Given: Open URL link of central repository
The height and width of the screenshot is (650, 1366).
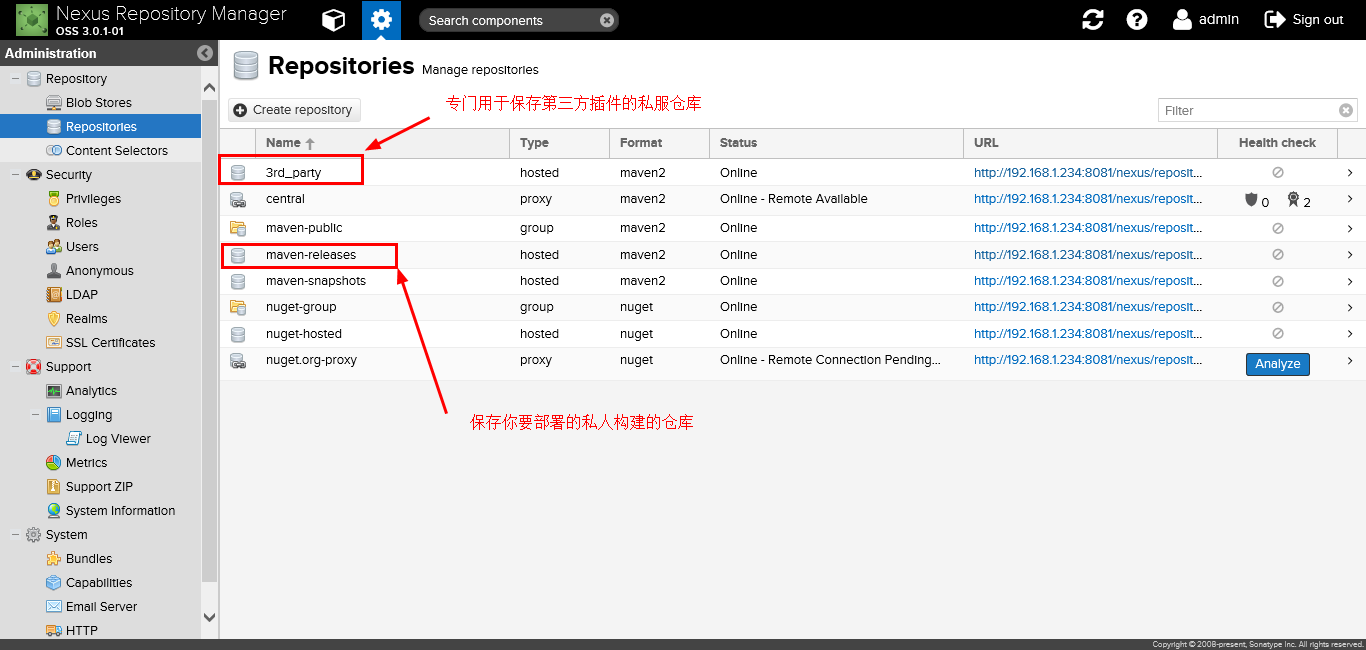Looking at the screenshot, I should pos(1088,199).
